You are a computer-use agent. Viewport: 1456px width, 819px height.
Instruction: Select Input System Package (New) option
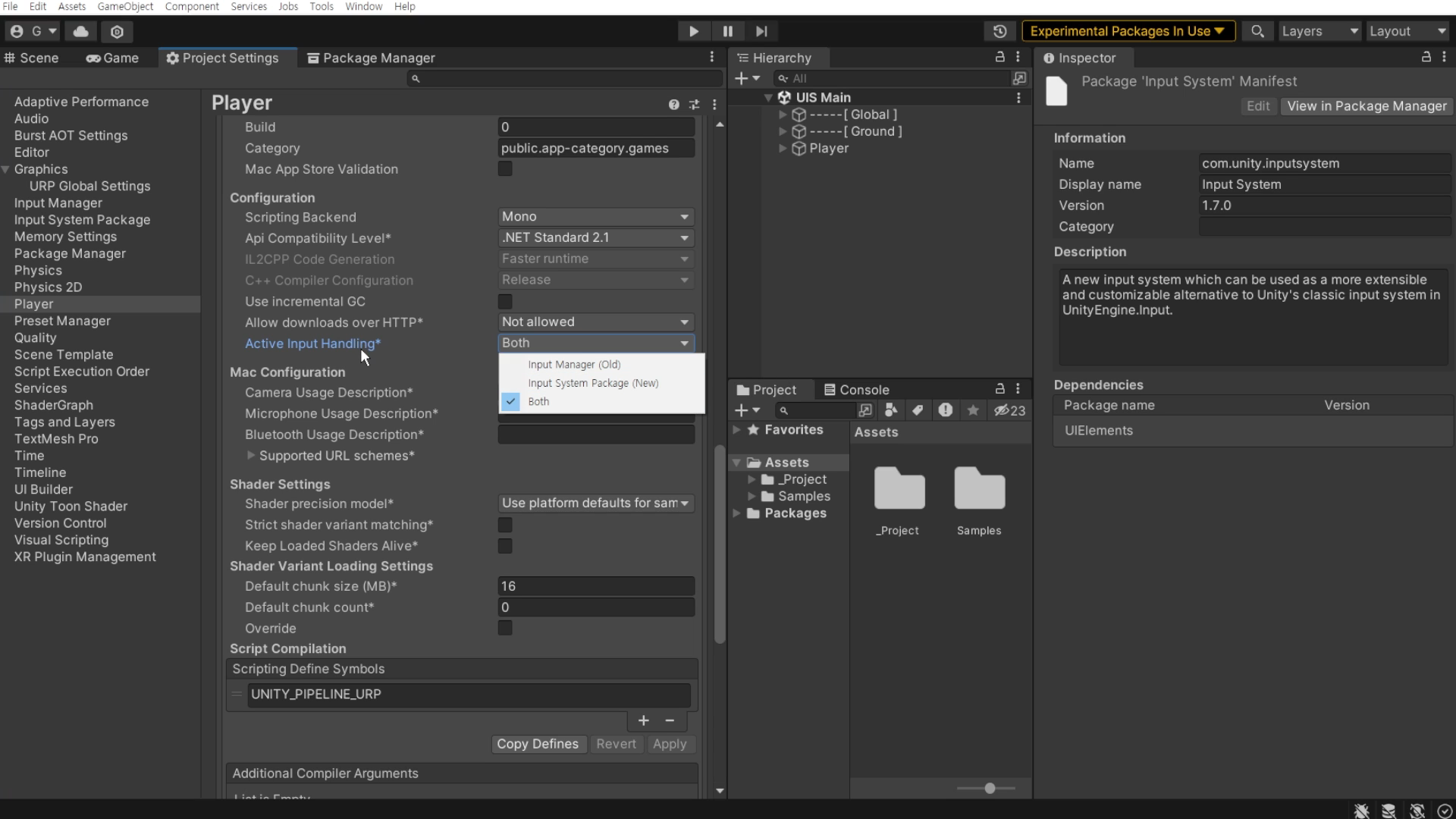coord(593,383)
